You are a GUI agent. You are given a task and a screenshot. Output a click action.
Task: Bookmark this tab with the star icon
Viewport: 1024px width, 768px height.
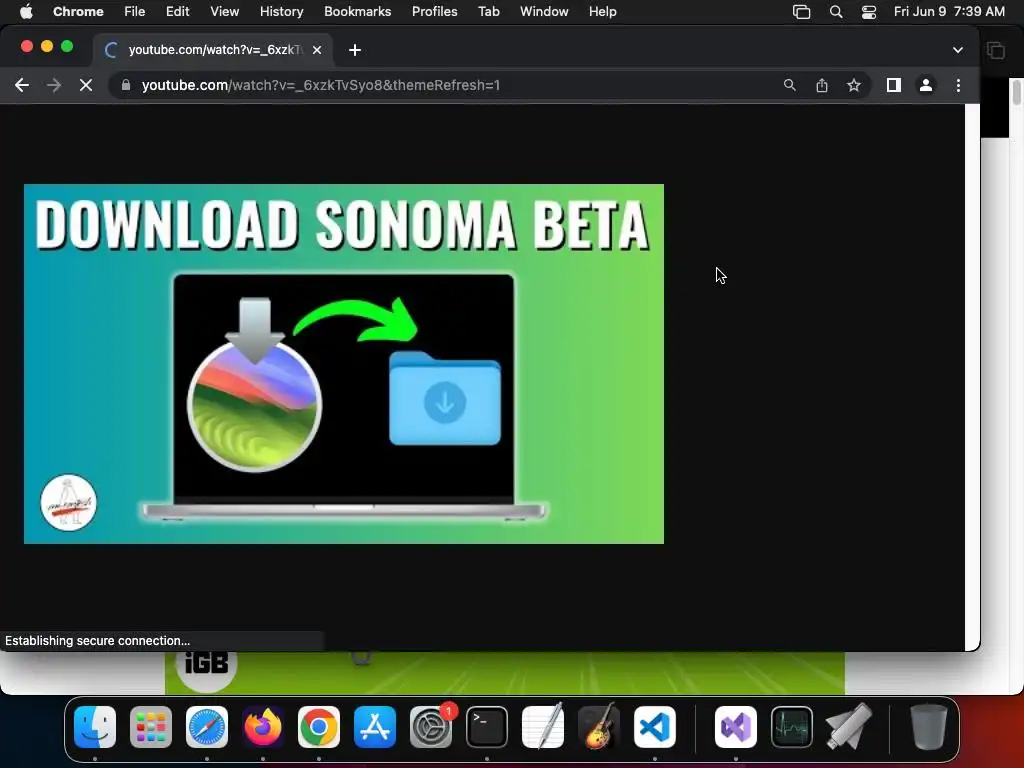click(x=854, y=85)
